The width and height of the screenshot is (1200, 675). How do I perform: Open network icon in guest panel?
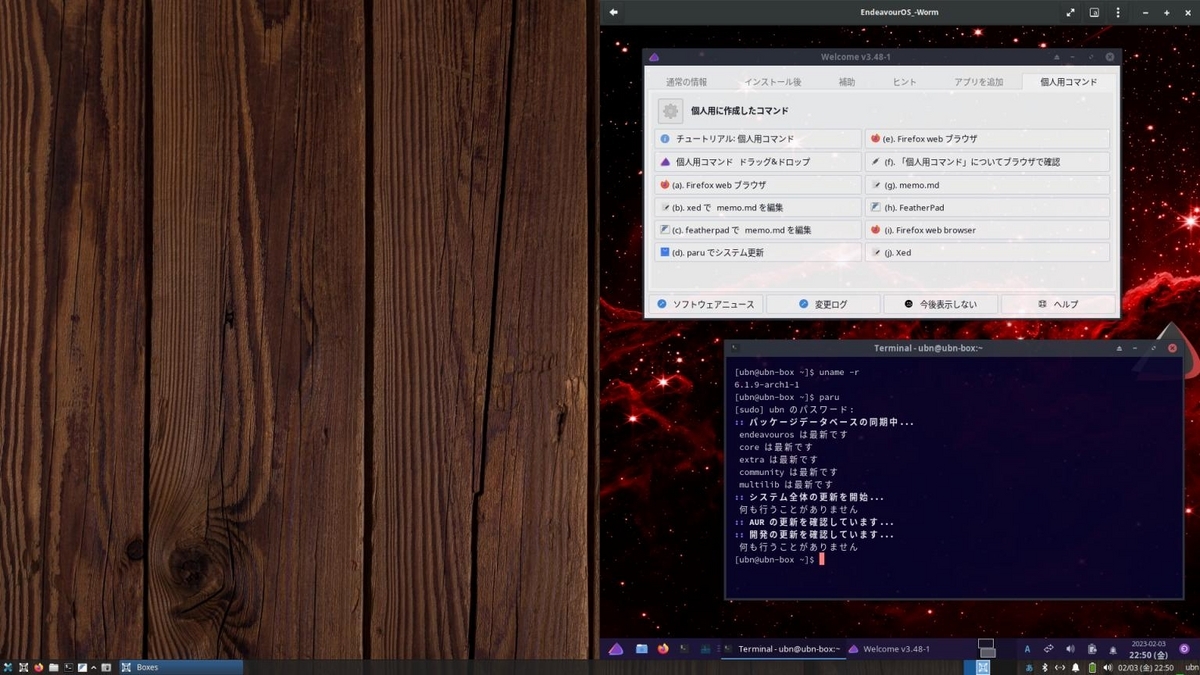1048,649
